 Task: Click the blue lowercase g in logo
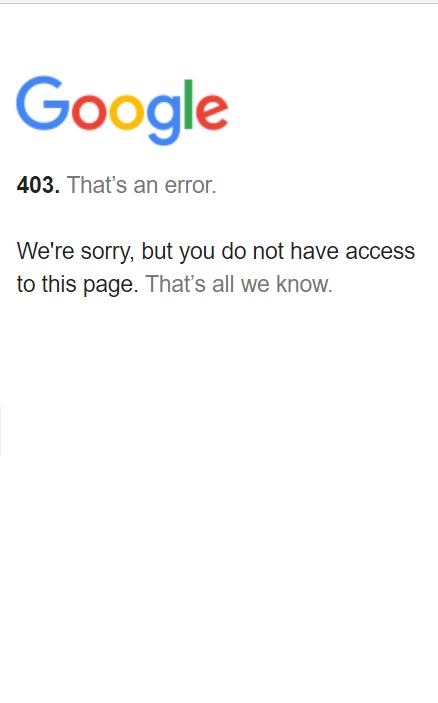click(x=164, y=120)
